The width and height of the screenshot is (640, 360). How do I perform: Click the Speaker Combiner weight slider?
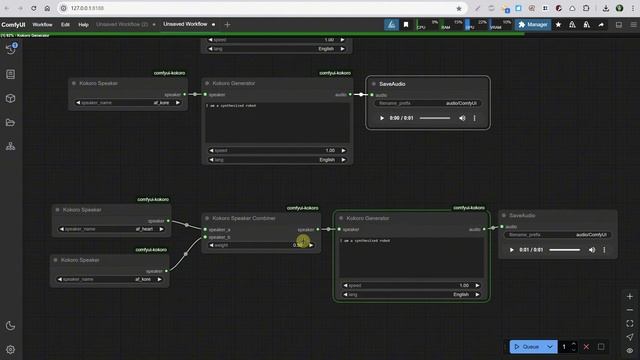pos(261,245)
